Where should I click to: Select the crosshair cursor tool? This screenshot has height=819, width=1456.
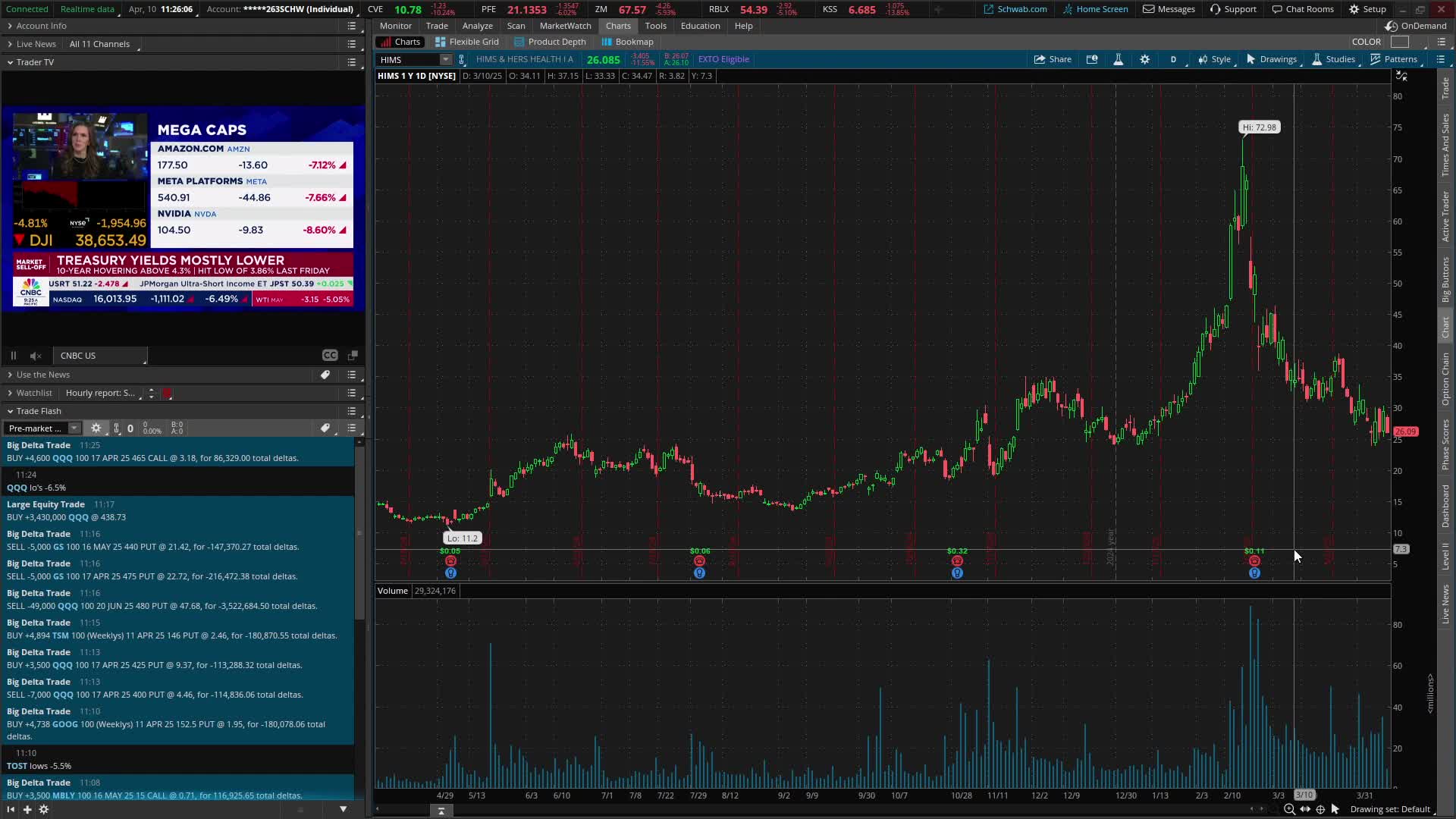1320,809
